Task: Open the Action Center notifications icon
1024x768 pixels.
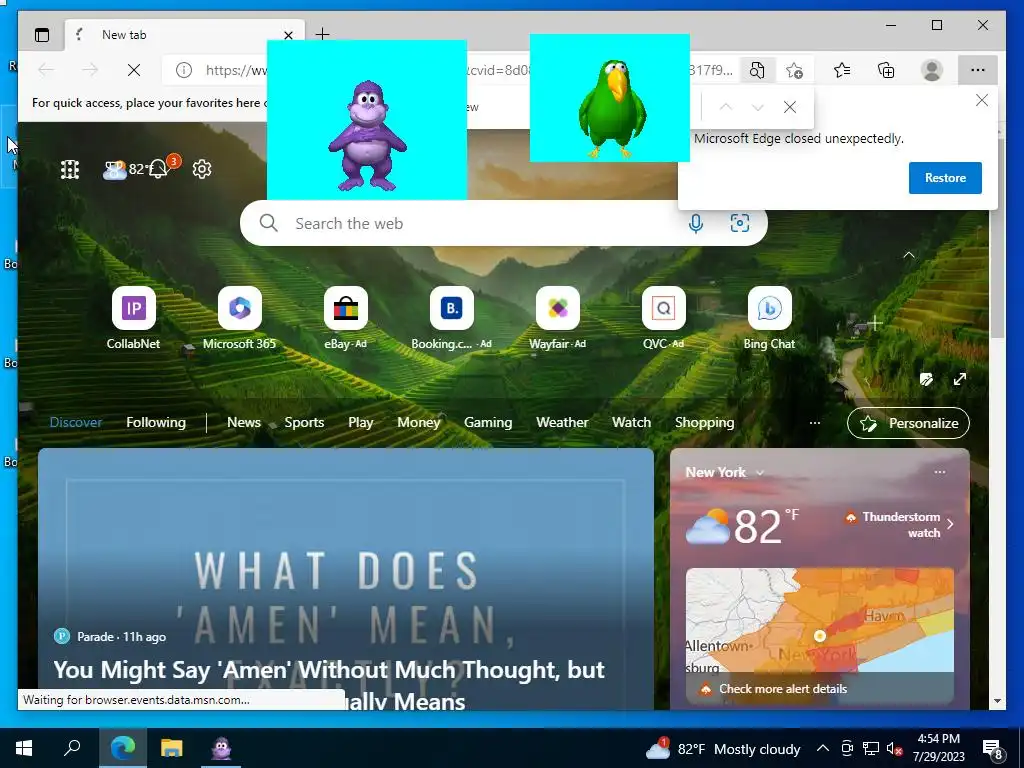Action: [993, 749]
